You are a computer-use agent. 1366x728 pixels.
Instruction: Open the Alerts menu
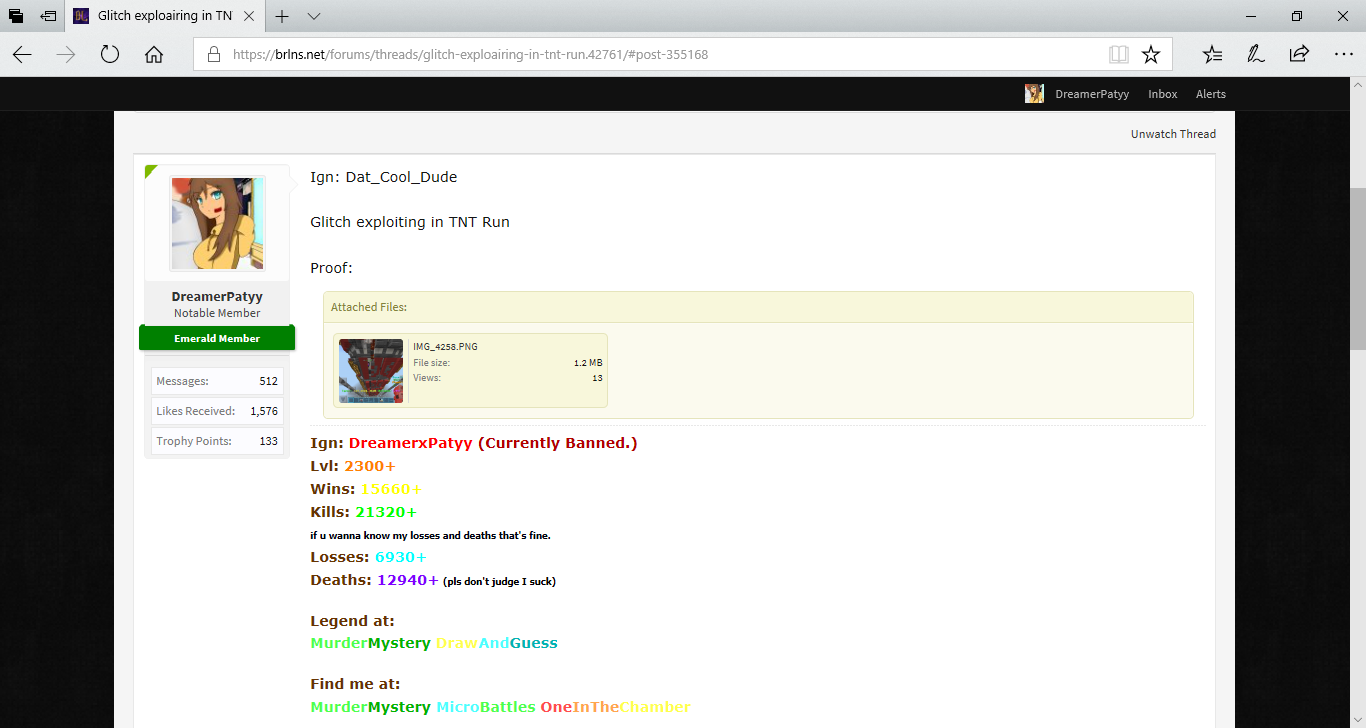coord(1211,94)
